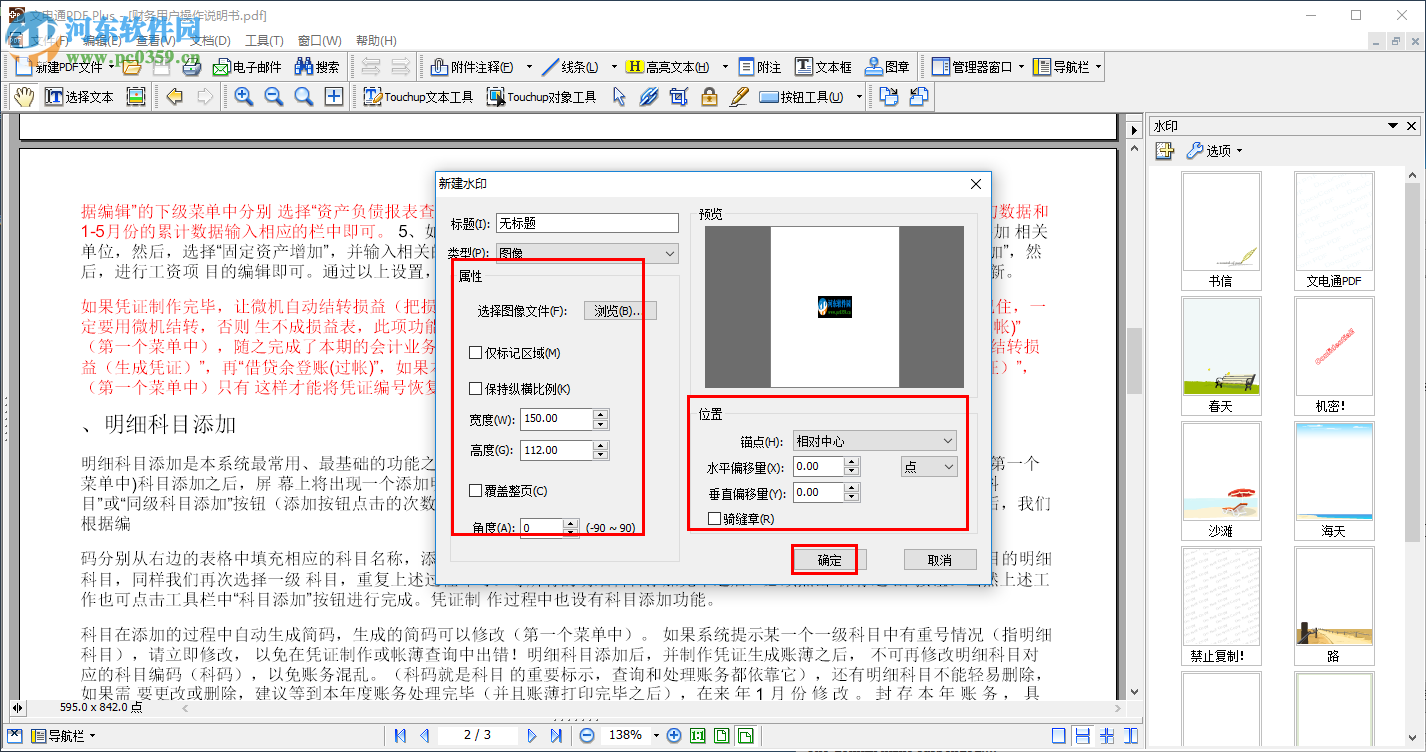Click the 标题 input field 无标题
This screenshot has height=752, width=1426.
[x=588, y=224]
